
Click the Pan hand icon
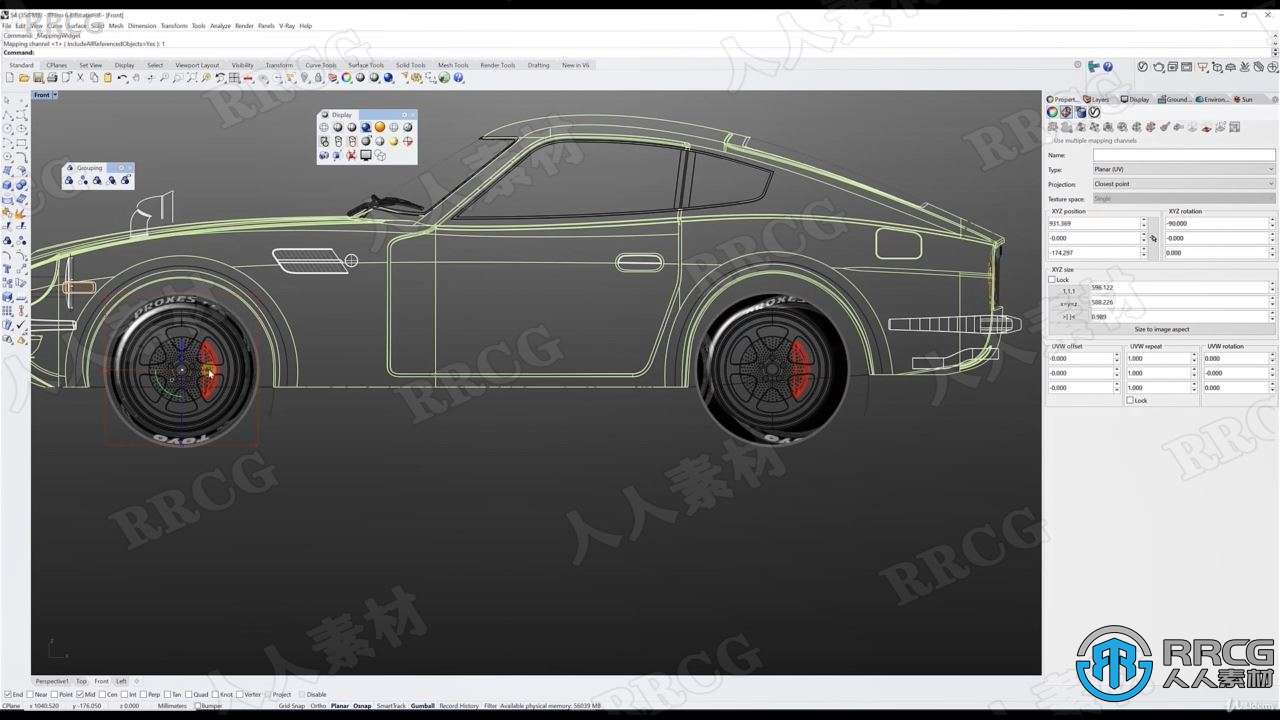(136, 77)
